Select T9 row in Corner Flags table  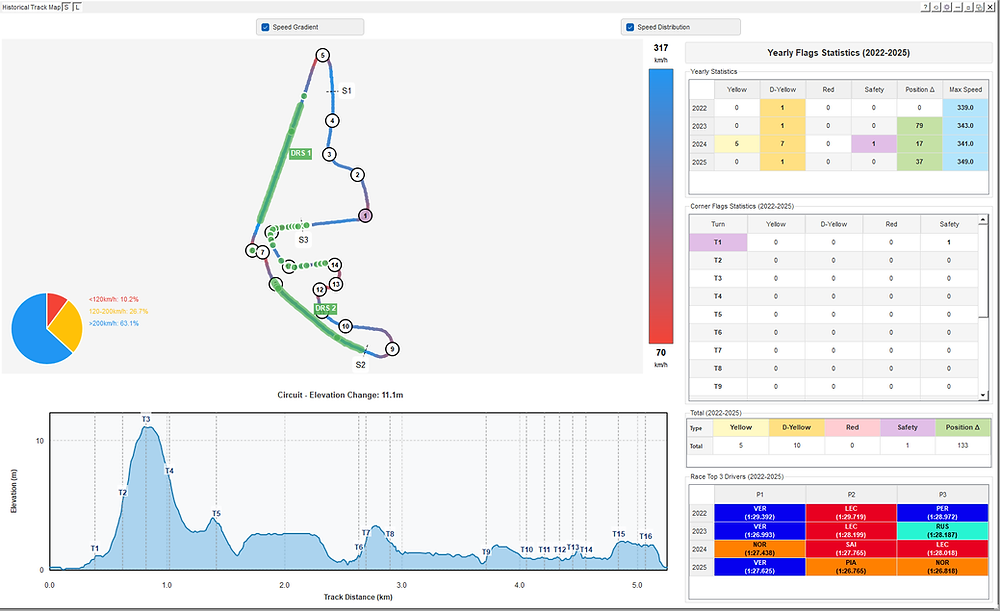(x=834, y=386)
